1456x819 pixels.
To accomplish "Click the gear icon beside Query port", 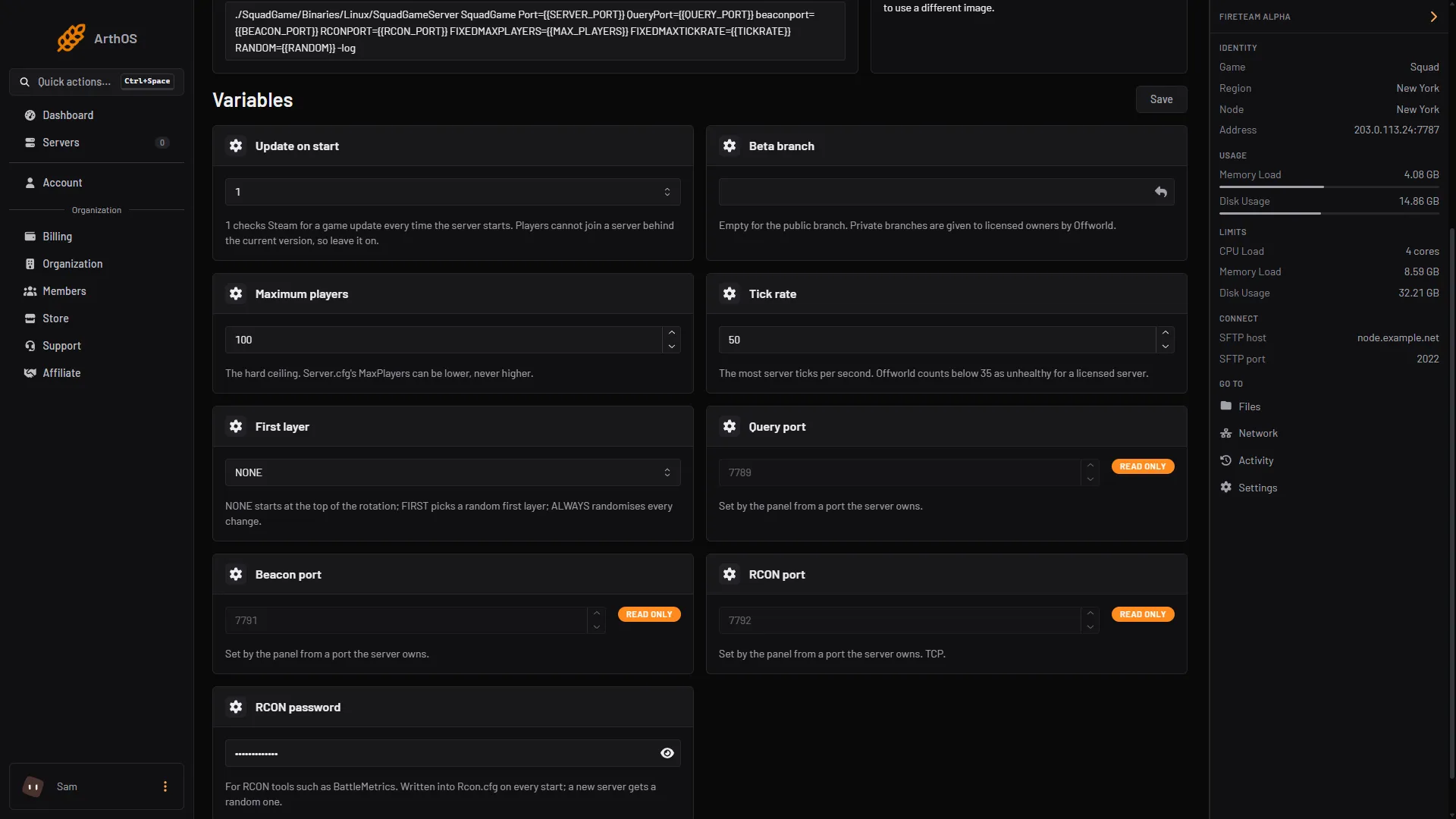I will 730,426.
